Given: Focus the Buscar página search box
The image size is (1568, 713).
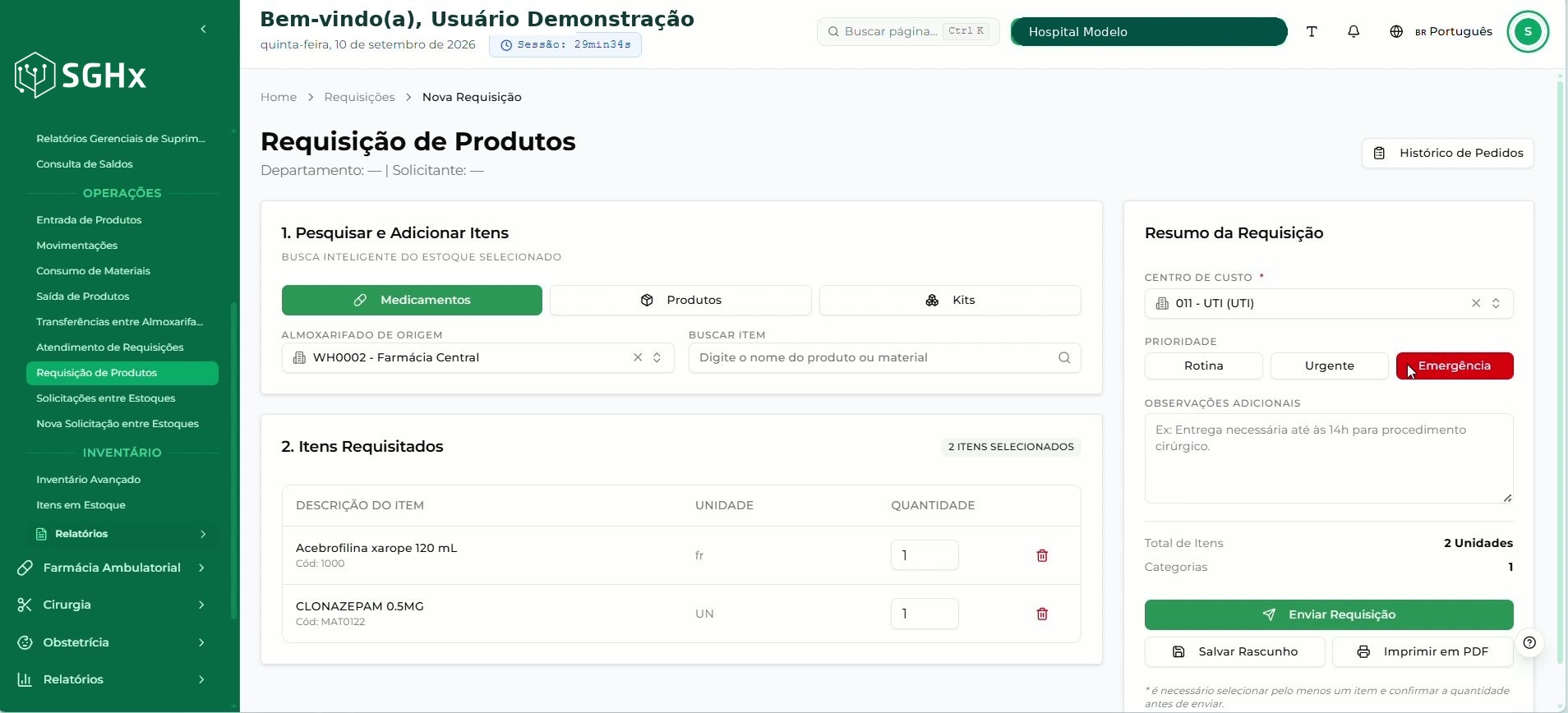Looking at the screenshot, I should coord(907,32).
